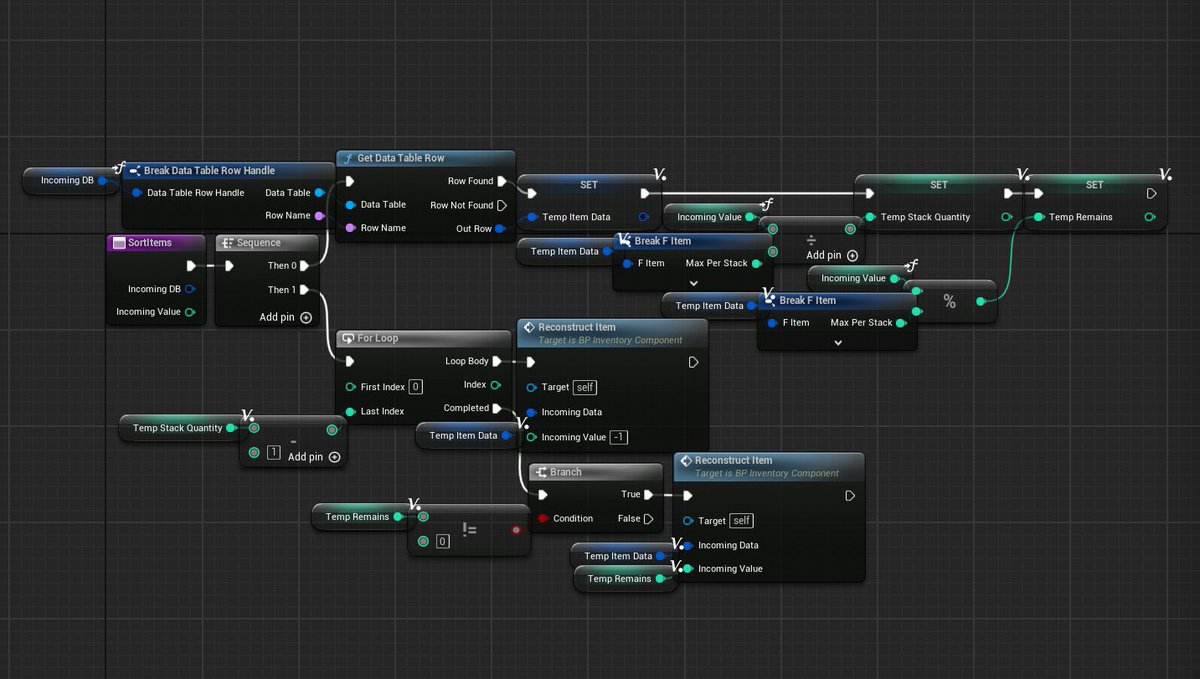
Task: Click the For Loop Completed exec pin
Action: (498, 408)
